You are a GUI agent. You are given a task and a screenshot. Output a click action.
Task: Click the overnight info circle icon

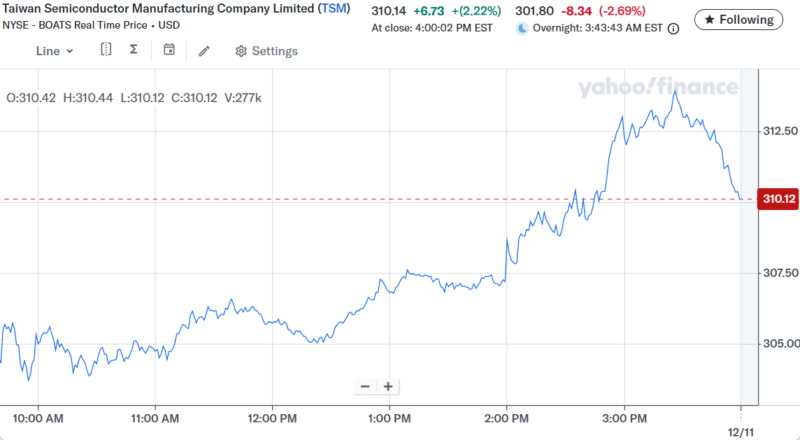click(673, 28)
